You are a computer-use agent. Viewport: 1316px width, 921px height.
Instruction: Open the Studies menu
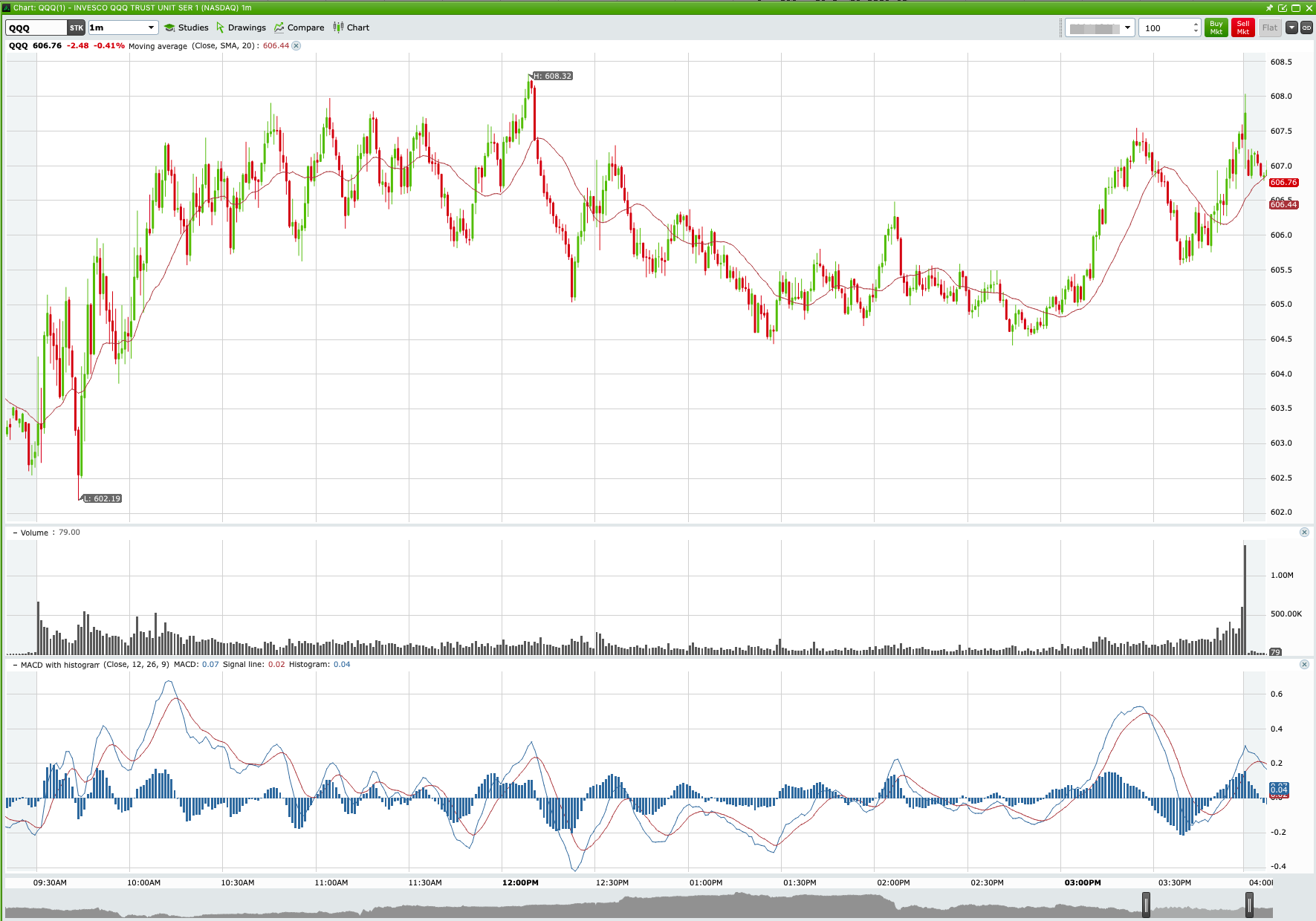[187, 27]
